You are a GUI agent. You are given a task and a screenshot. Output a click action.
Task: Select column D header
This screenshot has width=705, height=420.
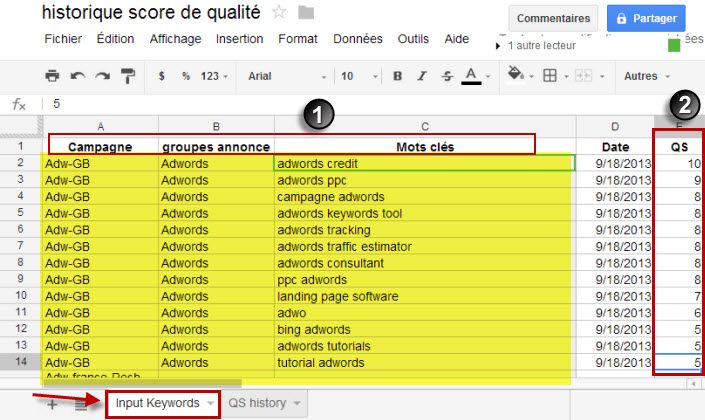click(x=615, y=126)
